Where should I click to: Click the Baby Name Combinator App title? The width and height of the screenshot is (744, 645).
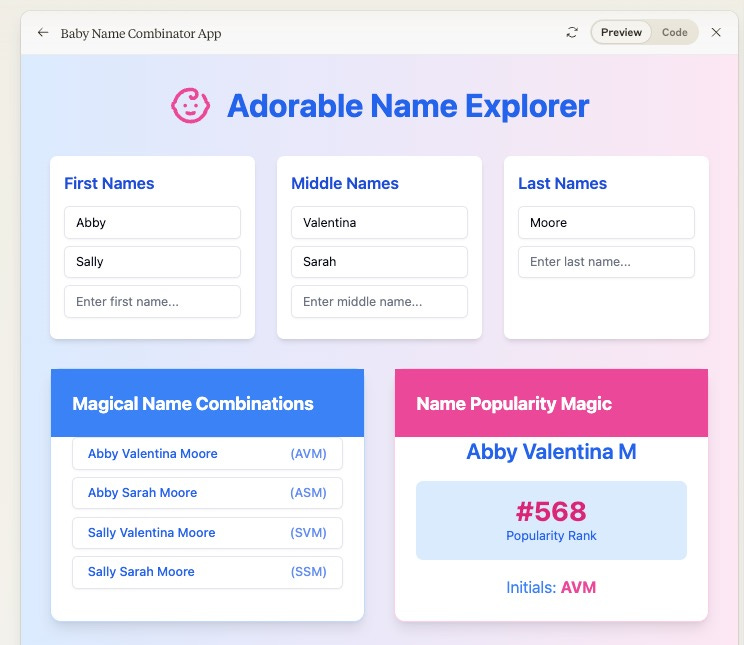(141, 33)
